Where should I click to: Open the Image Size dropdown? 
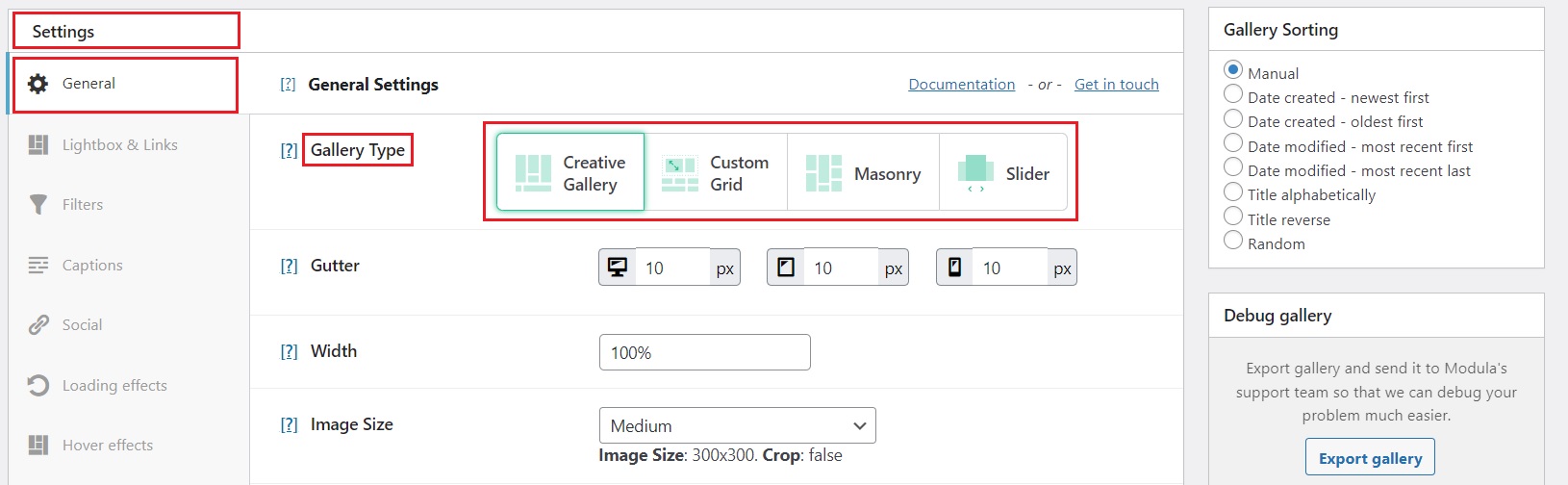(x=737, y=425)
